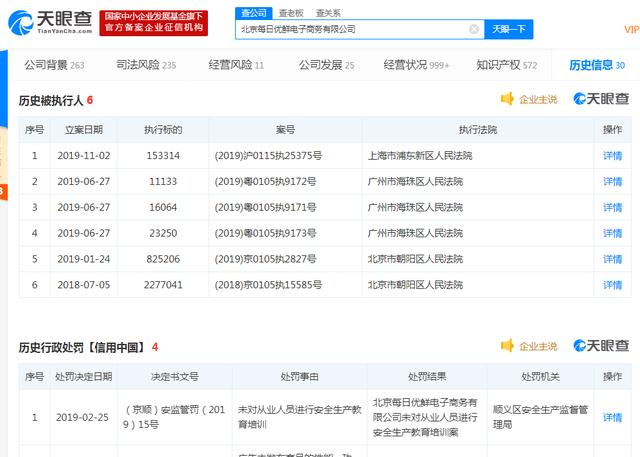Select the 查关系 search tab
Image resolution: width=640 pixels, height=457 pixels.
(328, 13)
